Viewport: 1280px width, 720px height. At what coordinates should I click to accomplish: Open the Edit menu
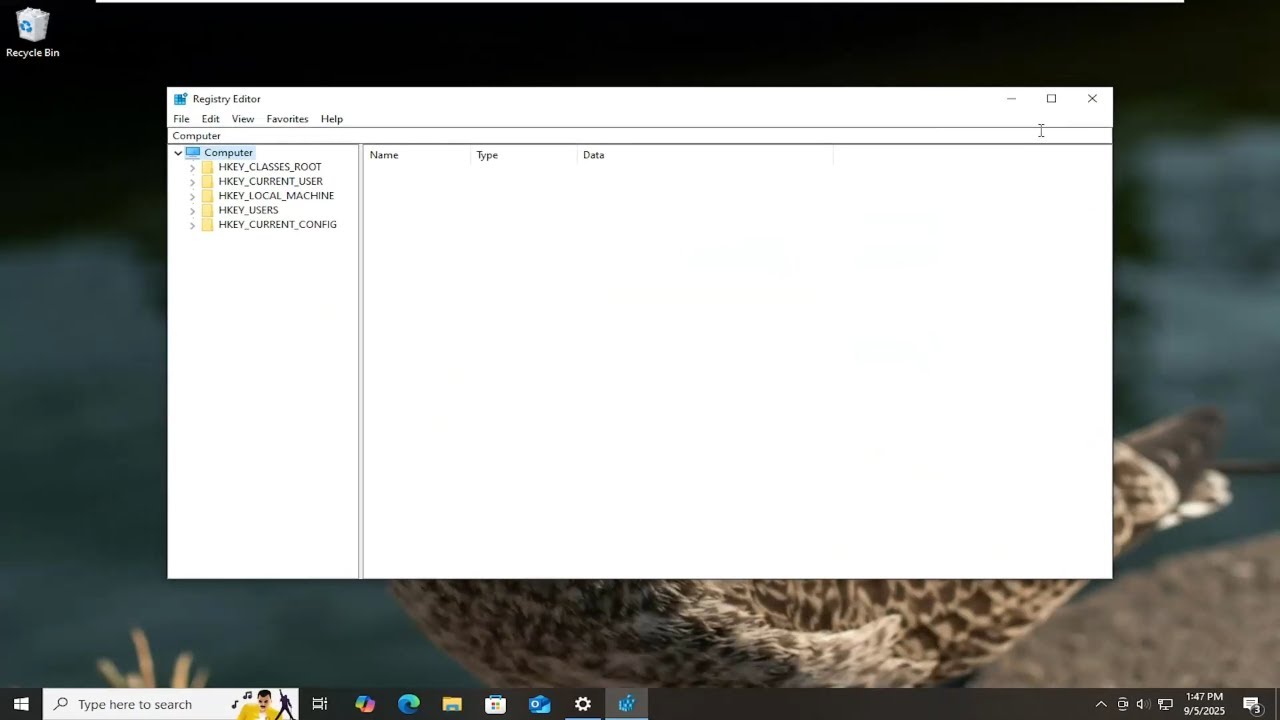210,119
